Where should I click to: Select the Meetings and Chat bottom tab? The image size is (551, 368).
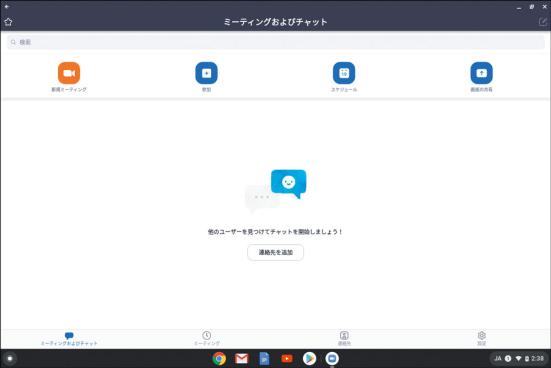pyautogui.click(x=69, y=339)
